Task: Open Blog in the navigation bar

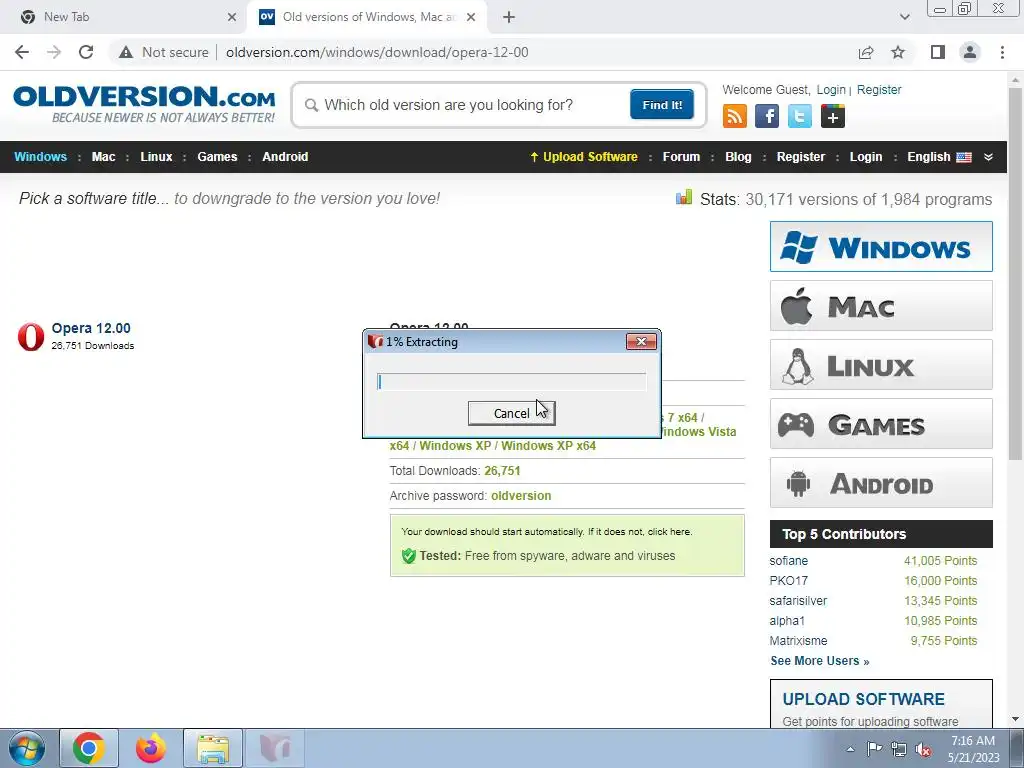Action: (x=738, y=157)
